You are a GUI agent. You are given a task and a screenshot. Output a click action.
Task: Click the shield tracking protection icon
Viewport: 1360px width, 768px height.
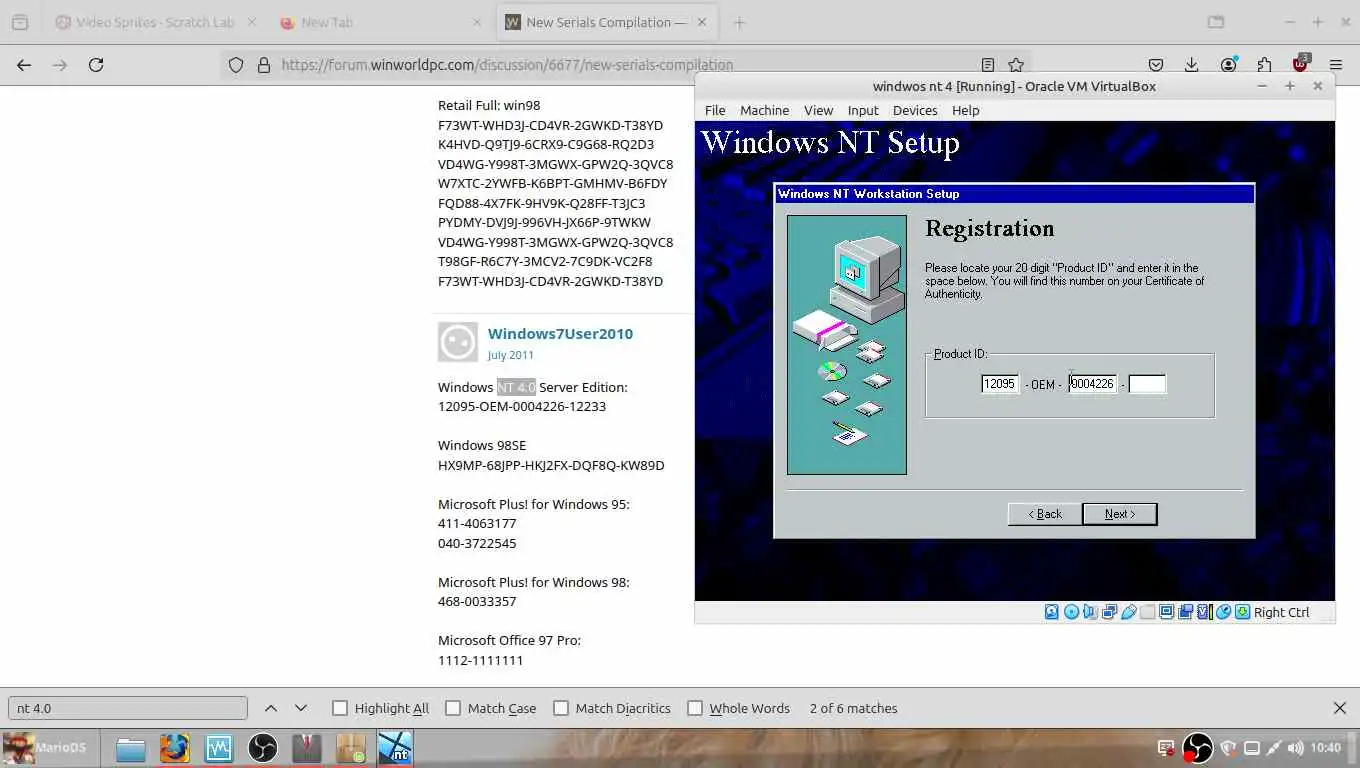(236, 65)
